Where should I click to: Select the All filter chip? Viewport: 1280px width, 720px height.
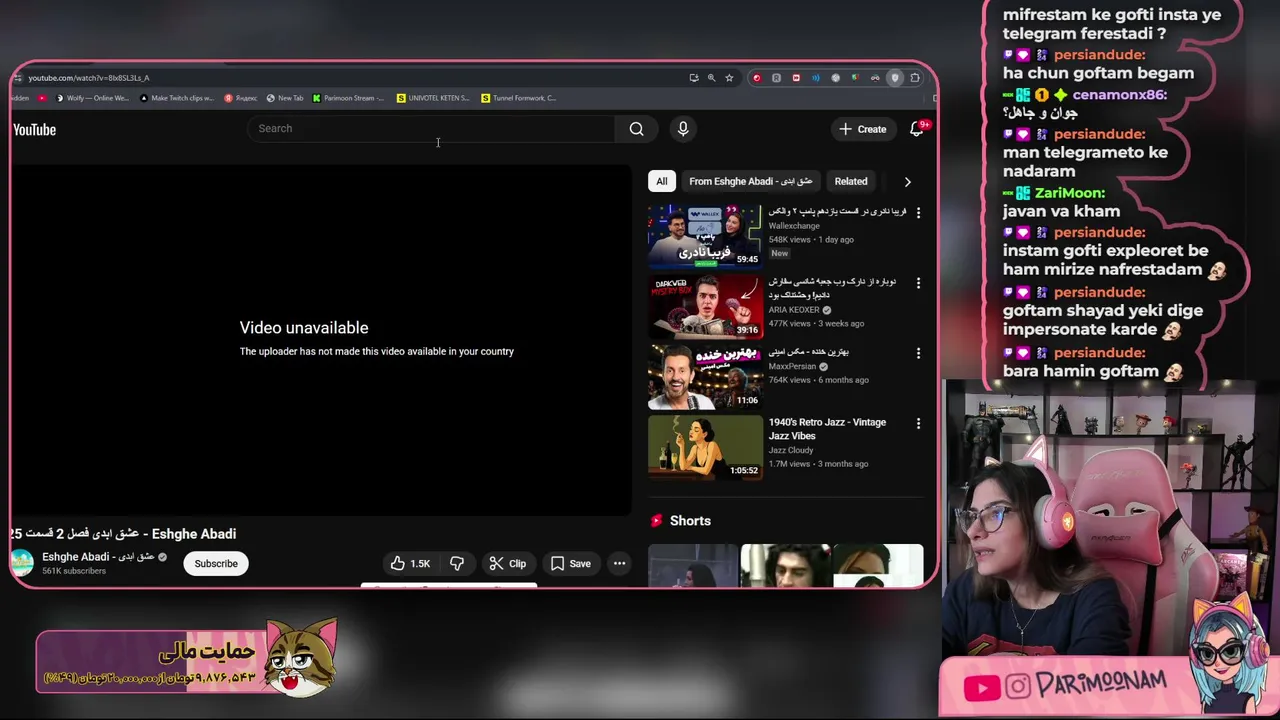coord(661,181)
